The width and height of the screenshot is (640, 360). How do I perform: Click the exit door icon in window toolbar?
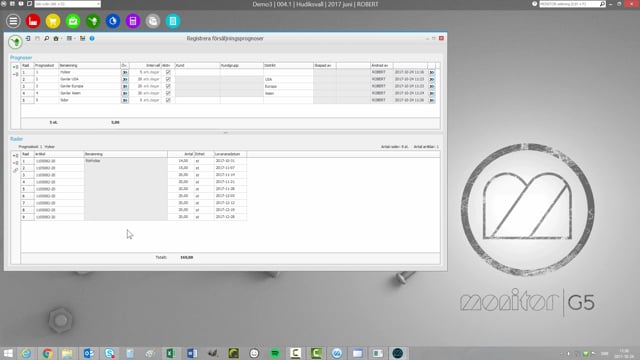point(28,38)
